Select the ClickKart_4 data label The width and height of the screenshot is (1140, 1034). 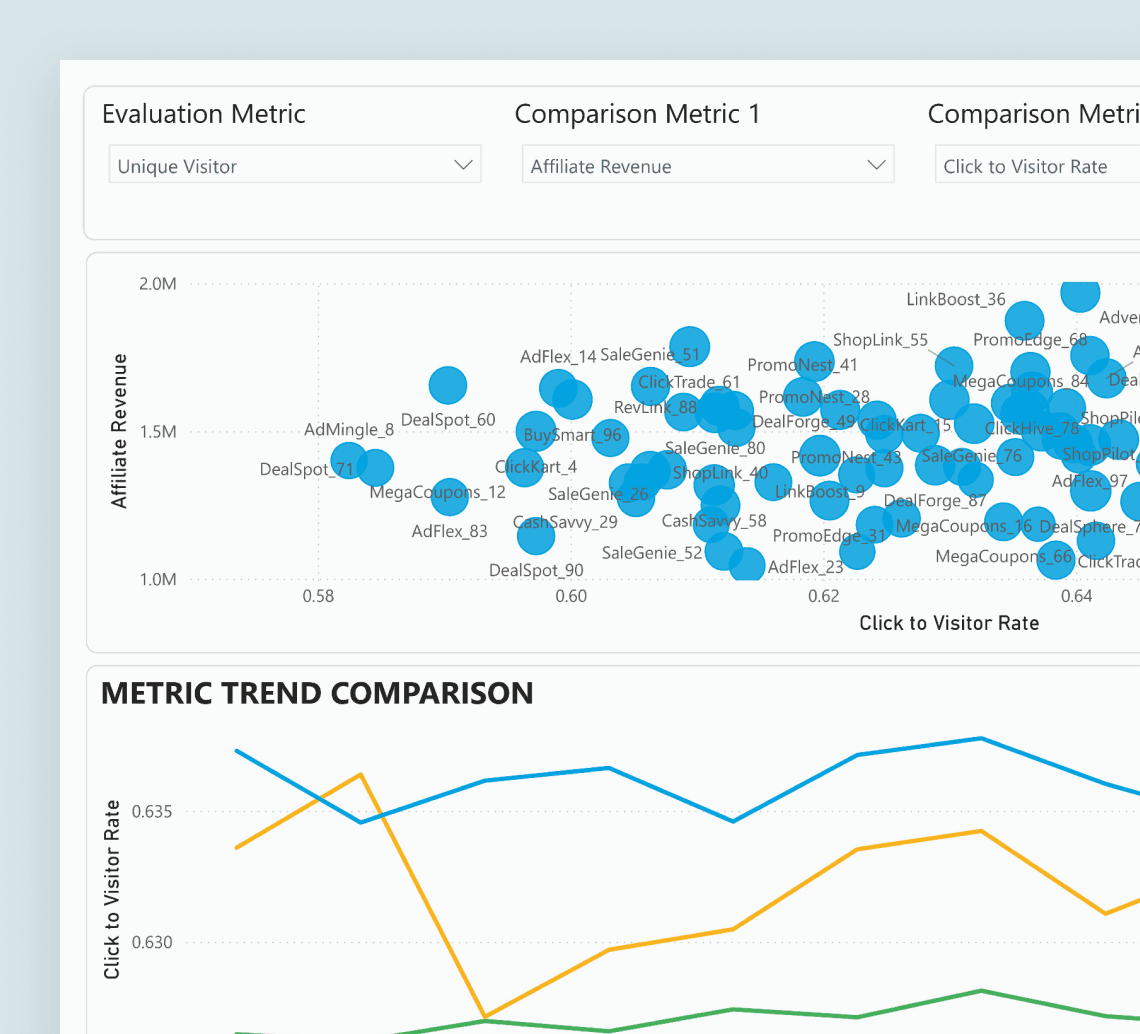536,467
